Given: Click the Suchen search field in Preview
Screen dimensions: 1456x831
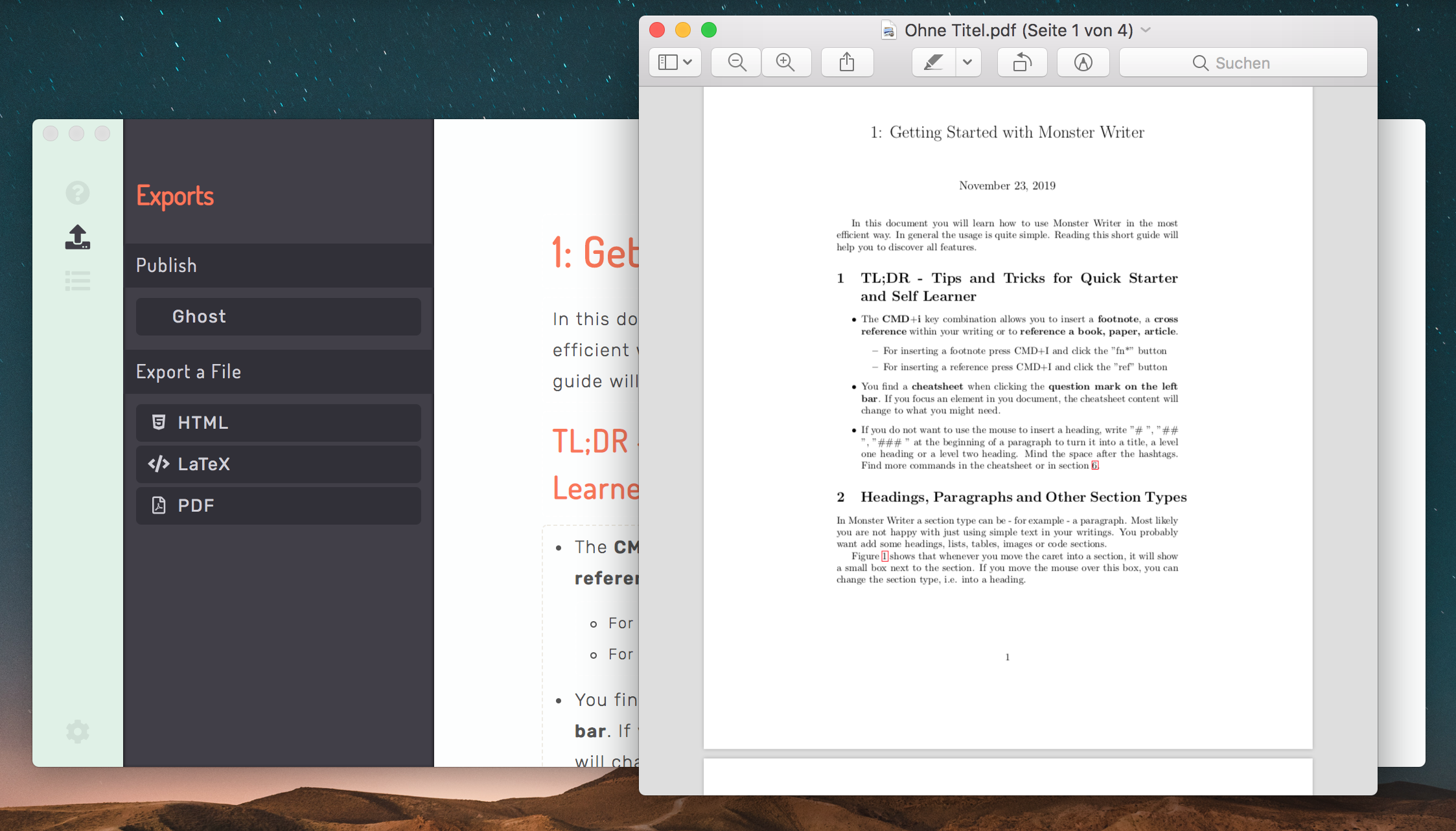Looking at the screenshot, I should click(x=1243, y=62).
